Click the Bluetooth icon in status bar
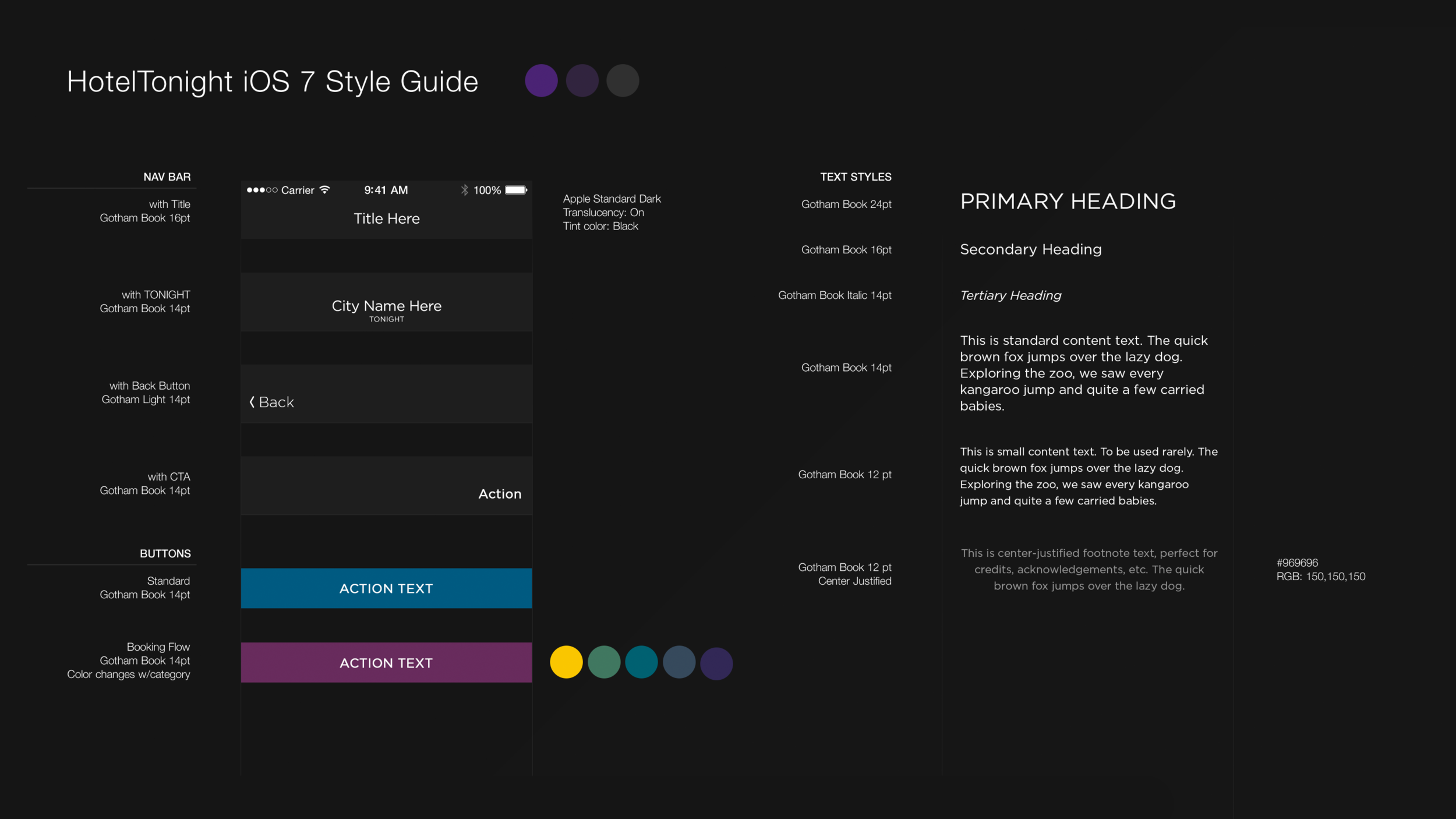 click(464, 190)
